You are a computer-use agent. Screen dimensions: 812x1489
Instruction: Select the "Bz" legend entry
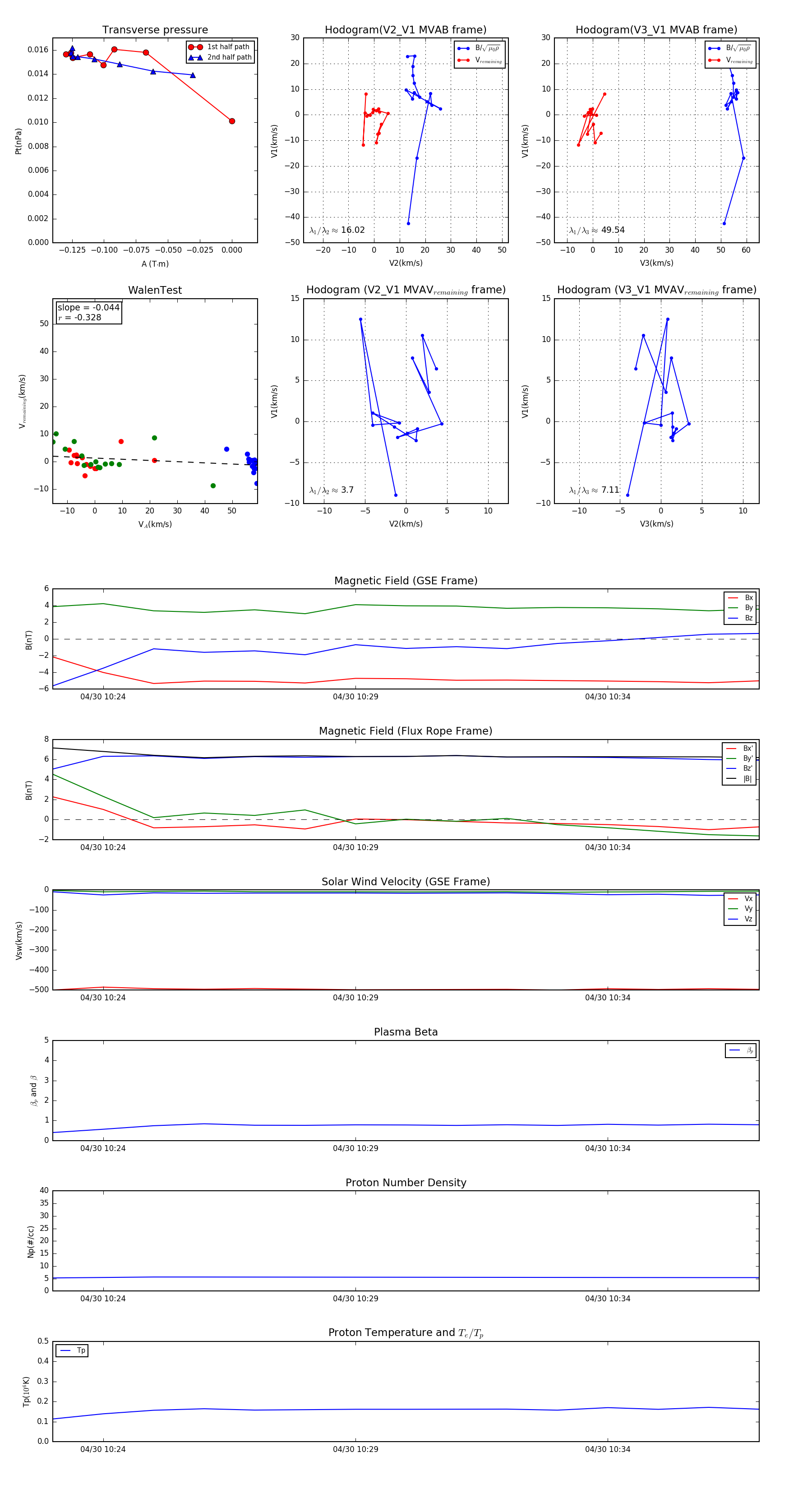tap(740, 618)
